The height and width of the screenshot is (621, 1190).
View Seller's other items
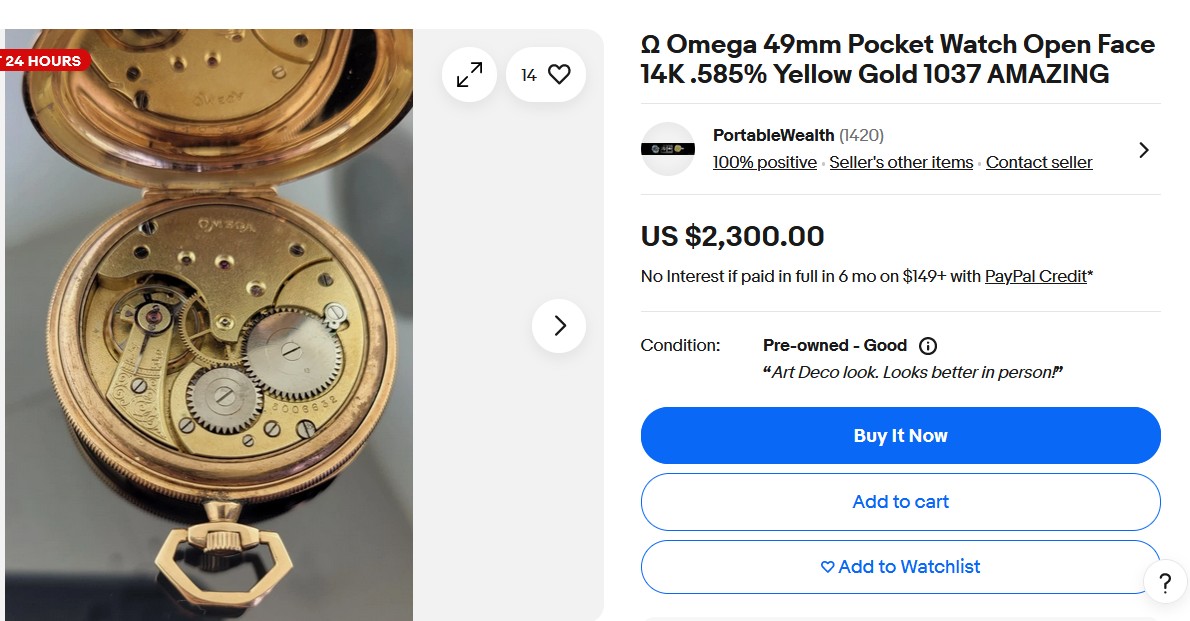[x=901, y=162]
